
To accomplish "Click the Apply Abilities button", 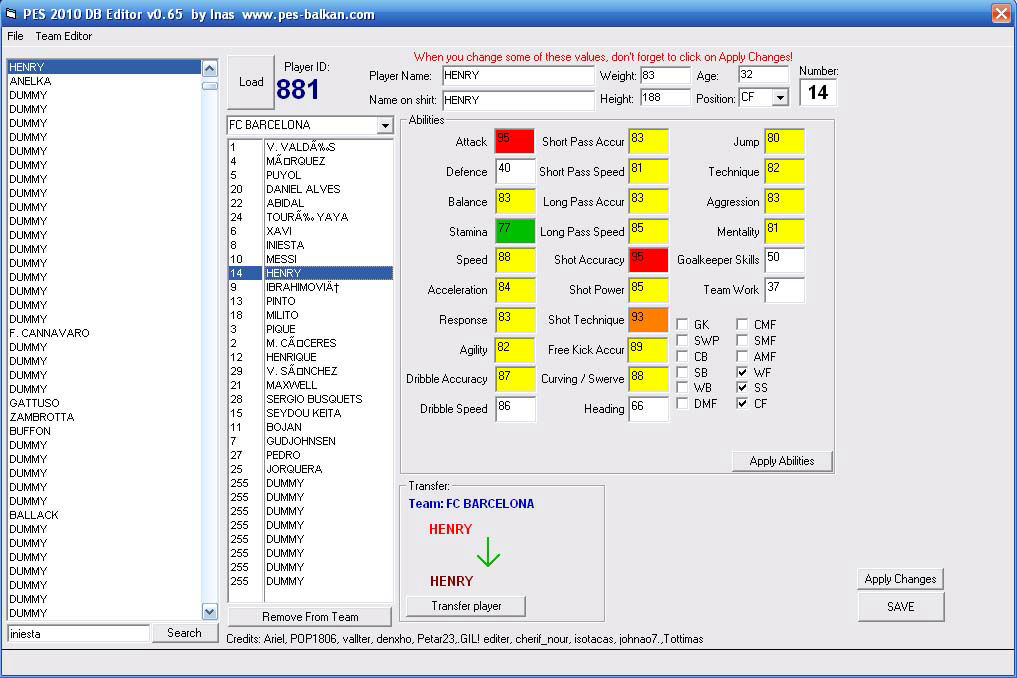I will coord(782,461).
